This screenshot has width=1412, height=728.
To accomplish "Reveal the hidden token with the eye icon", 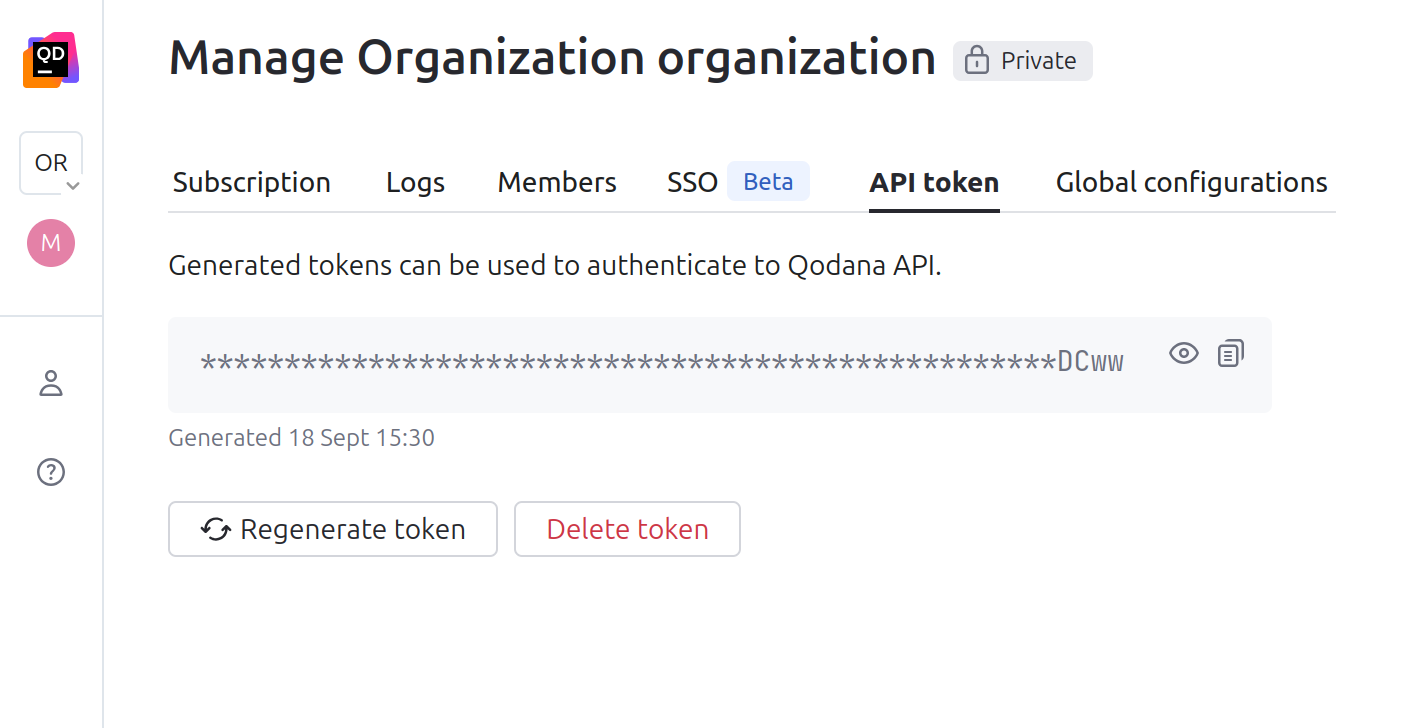I will click(x=1183, y=353).
